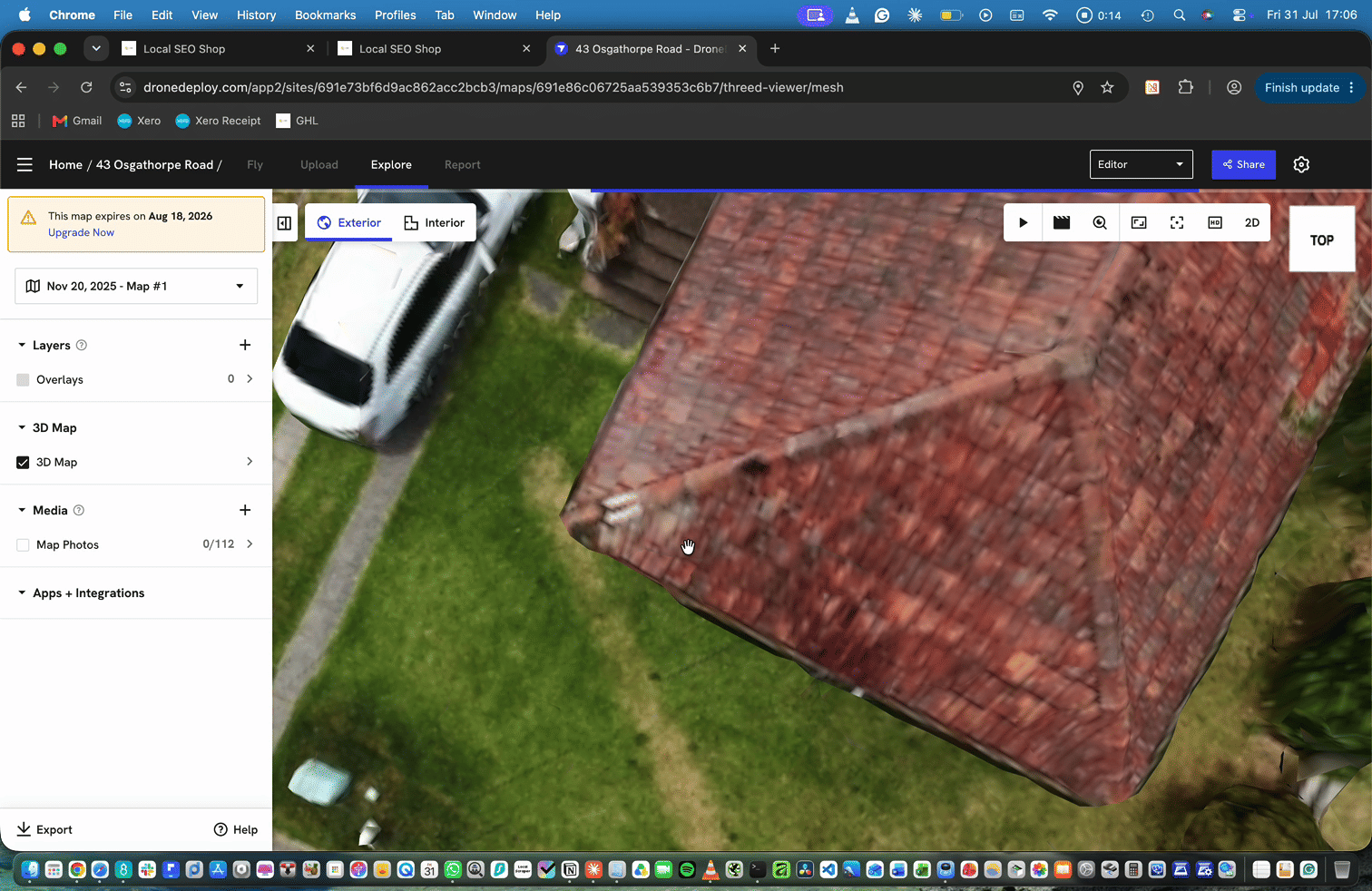Viewport: 1372px width, 891px height.
Task: Open the Editor role dropdown
Action: [1141, 164]
